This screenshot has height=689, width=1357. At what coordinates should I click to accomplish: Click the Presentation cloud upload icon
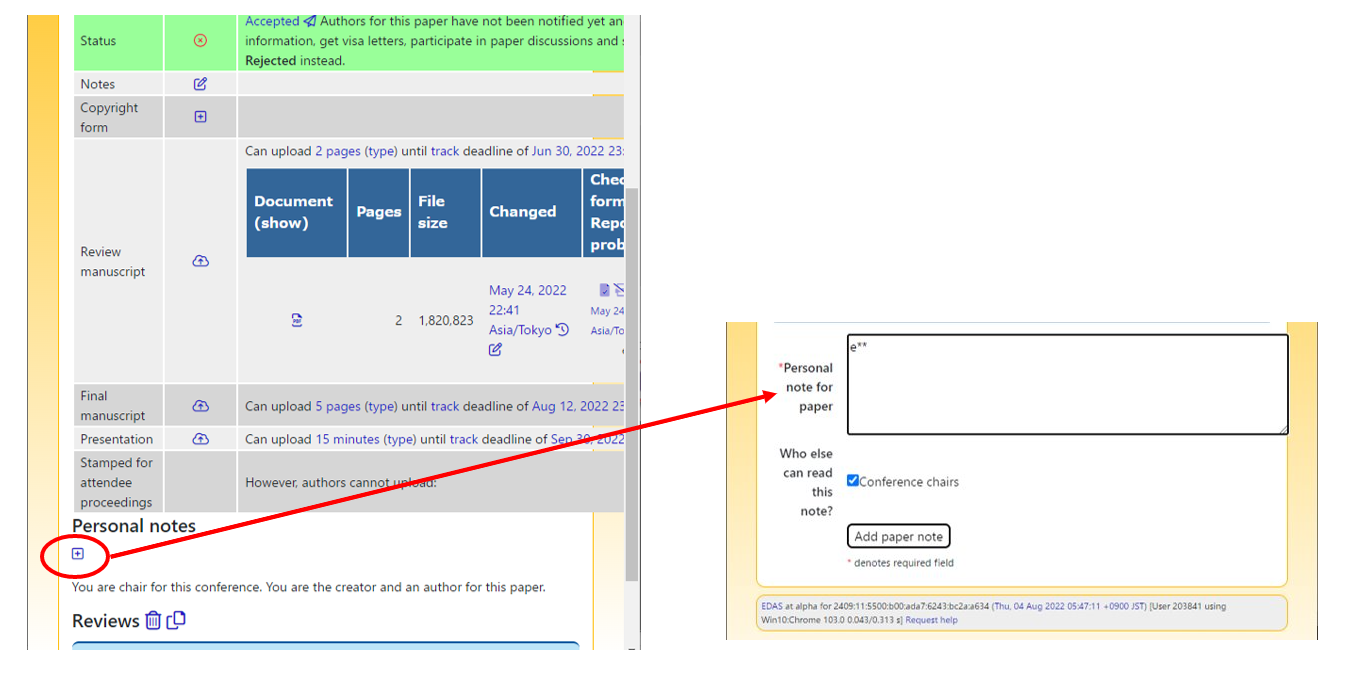pyautogui.click(x=200, y=439)
